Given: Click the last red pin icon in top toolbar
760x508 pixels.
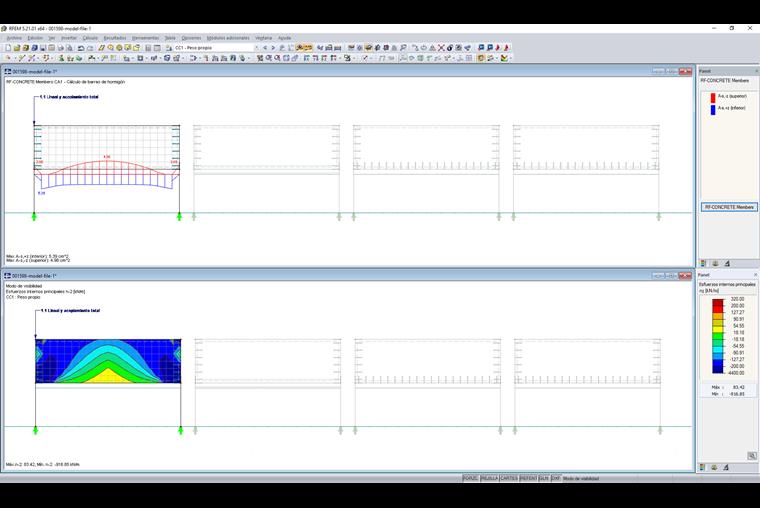Looking at the screenshot, I should [507, 48].
